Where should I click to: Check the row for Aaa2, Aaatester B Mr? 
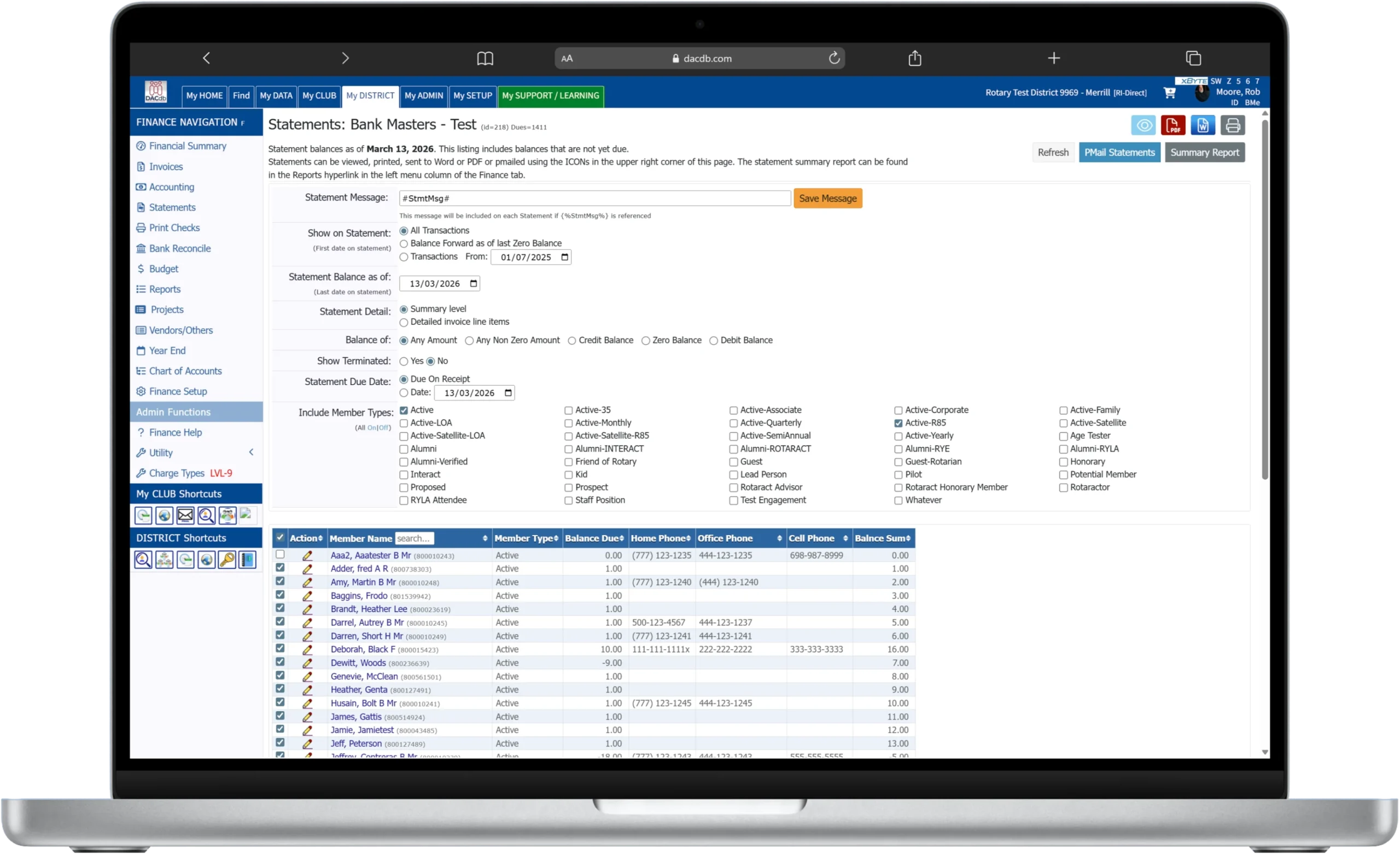click(280, 554)
